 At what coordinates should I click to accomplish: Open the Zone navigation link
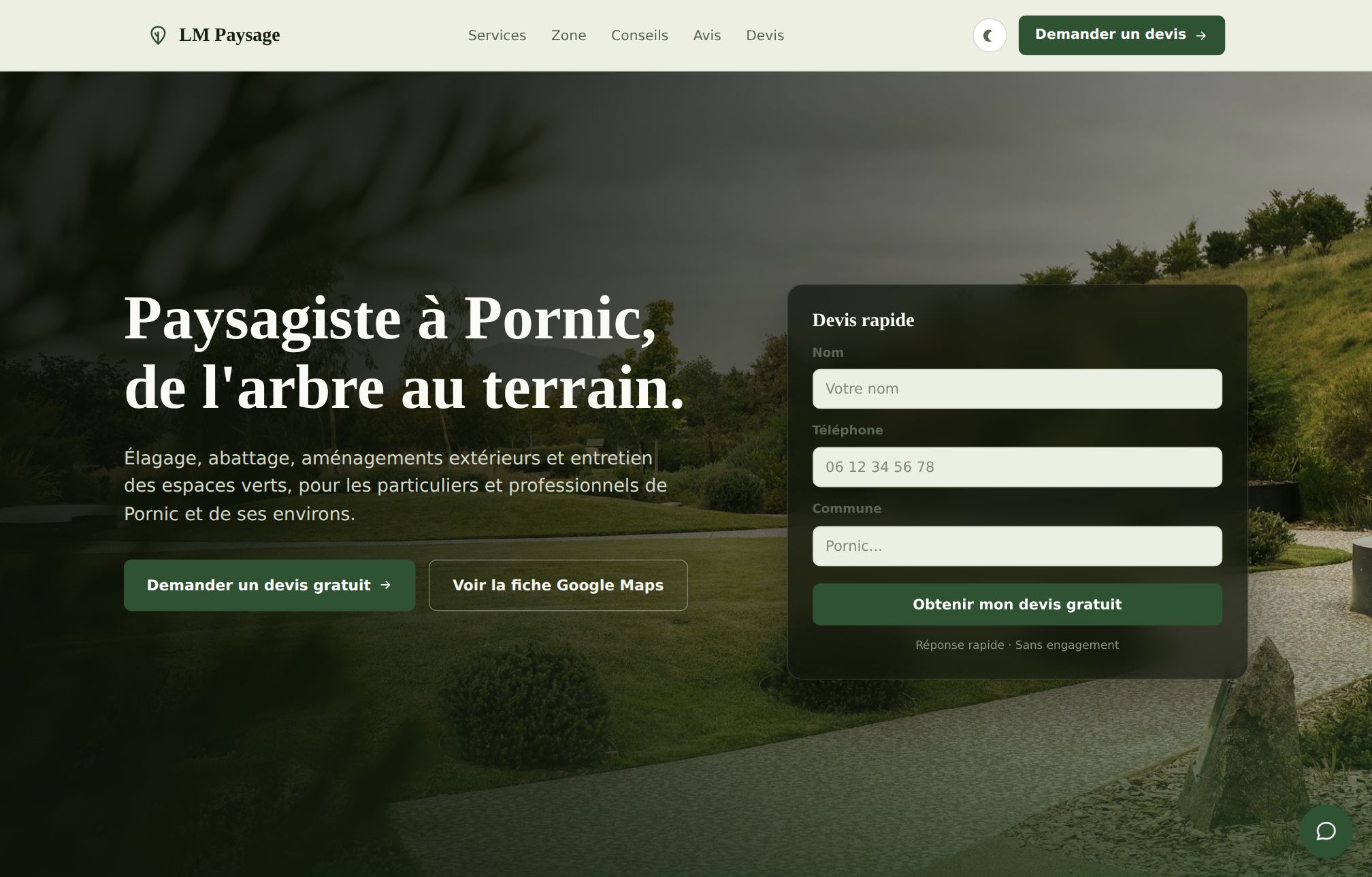(568, 35)
